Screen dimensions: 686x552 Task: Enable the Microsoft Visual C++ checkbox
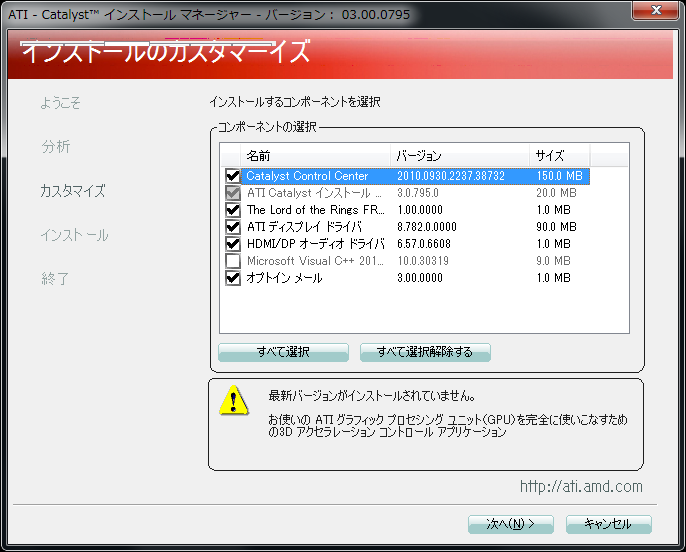pos(233,261)
